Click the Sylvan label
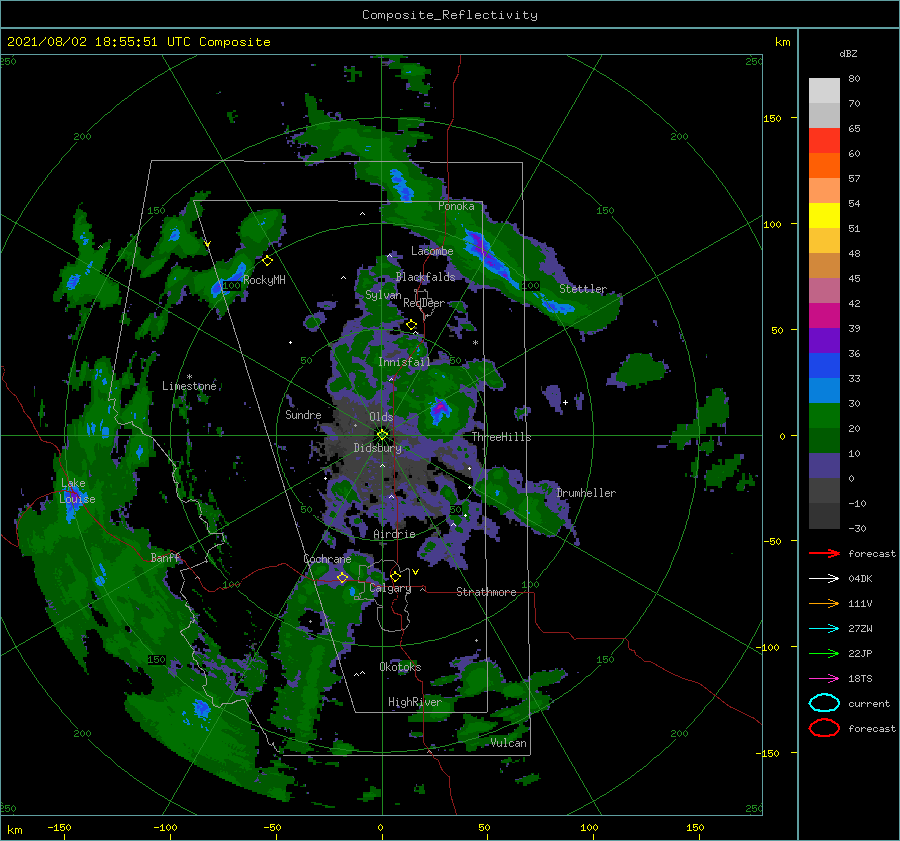The image size is (900, 841). click(383, 295)
